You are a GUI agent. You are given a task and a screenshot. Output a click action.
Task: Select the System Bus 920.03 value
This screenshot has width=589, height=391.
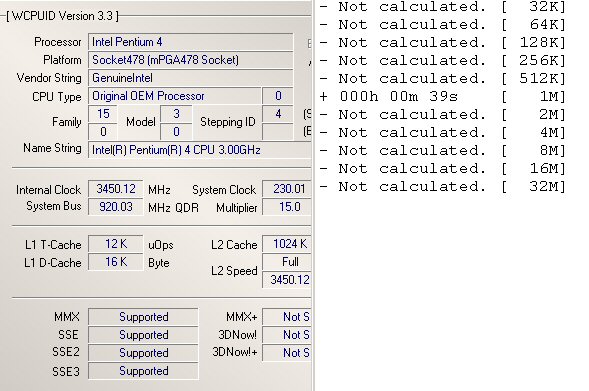click(116, 207)
